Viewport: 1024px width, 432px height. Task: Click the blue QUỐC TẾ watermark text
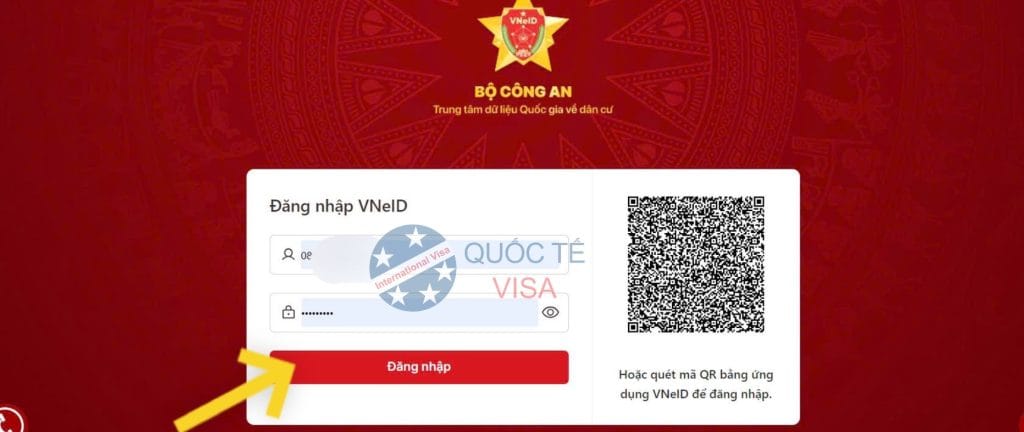pyautogui.click(x=525, y=253)
